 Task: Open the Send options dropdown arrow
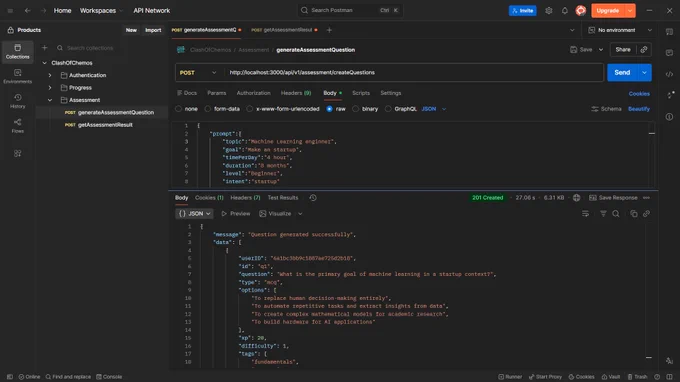pos(644,73)
